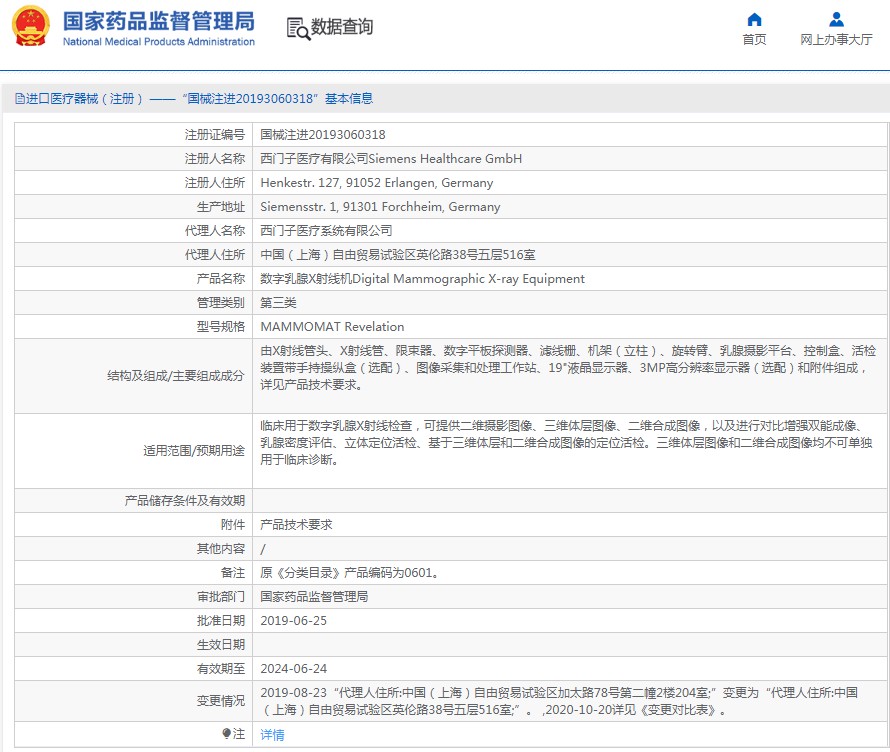Click the 结构及组成/主要组成成分 row label
890x752 pixels.
click(175, 376)
